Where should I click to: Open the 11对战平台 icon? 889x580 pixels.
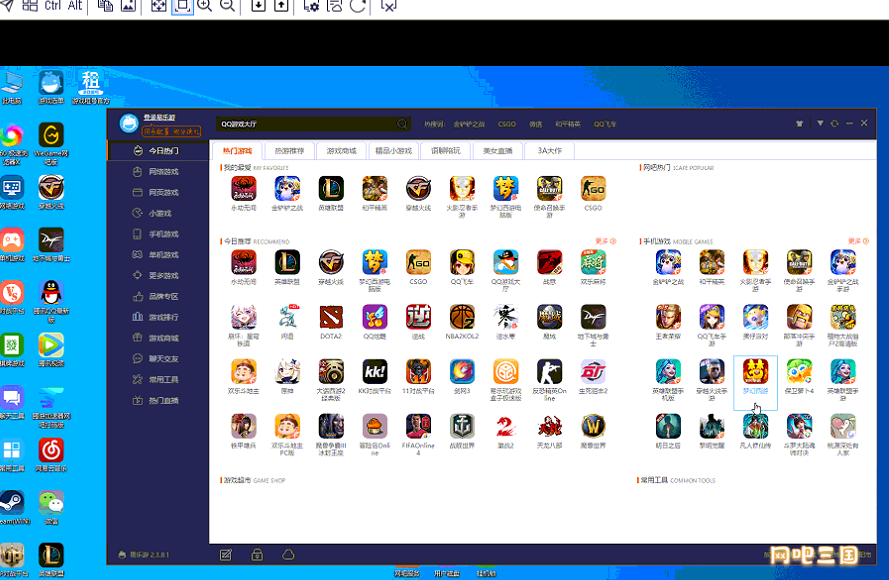[x=418, y=372]
